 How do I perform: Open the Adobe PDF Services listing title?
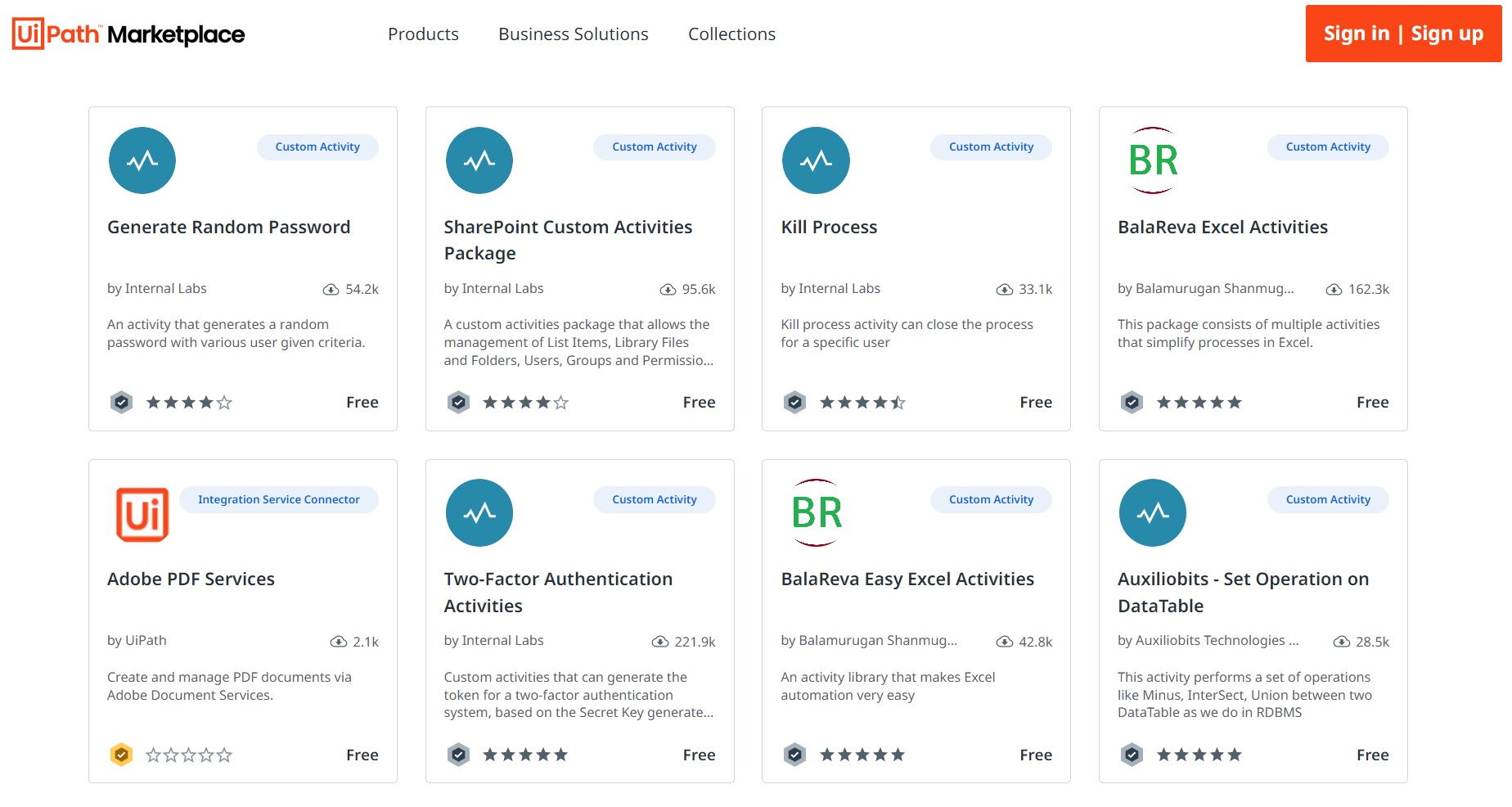click(191, 579)
